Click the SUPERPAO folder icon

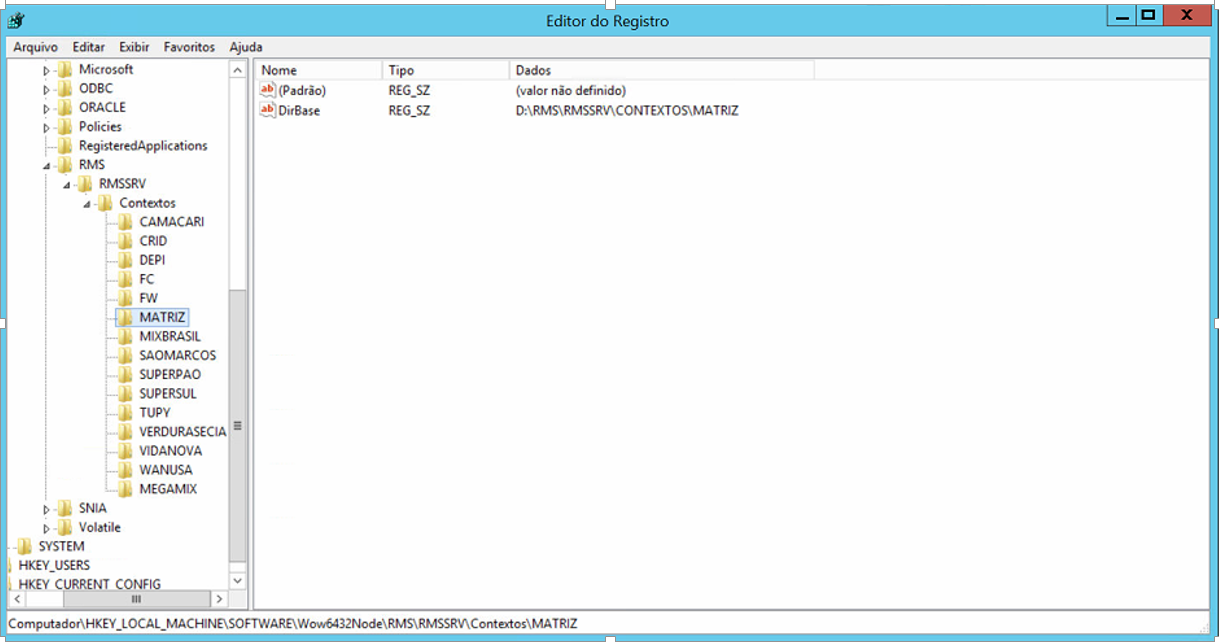click(124, 374)
